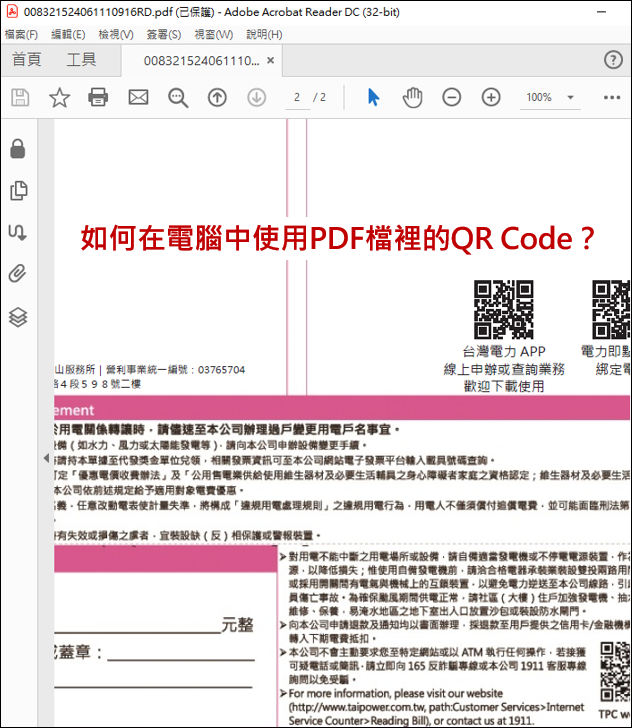This screenshot has width=632, height=728.
Task: Open the more tools ellipsis menu
Action: [612, 98]
